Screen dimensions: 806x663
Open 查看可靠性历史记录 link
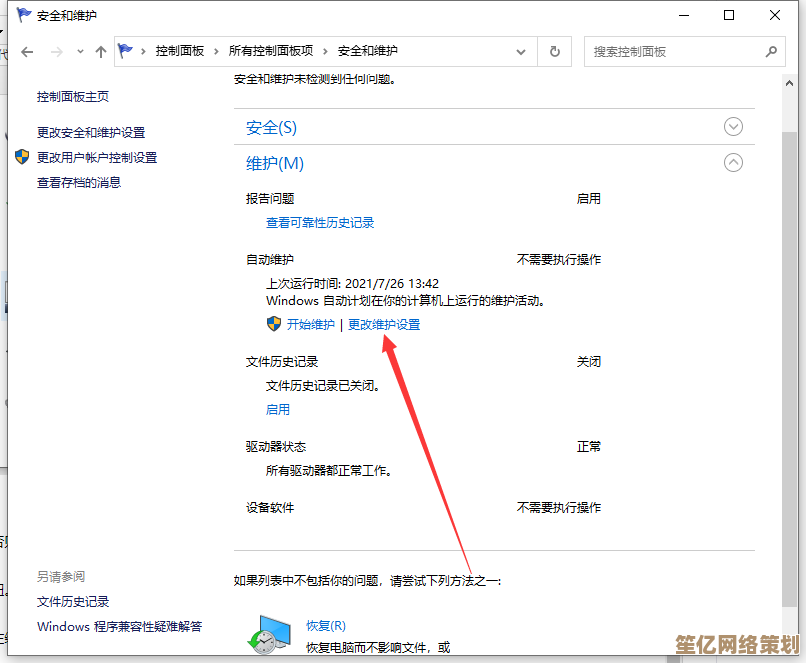click(320, 223)
